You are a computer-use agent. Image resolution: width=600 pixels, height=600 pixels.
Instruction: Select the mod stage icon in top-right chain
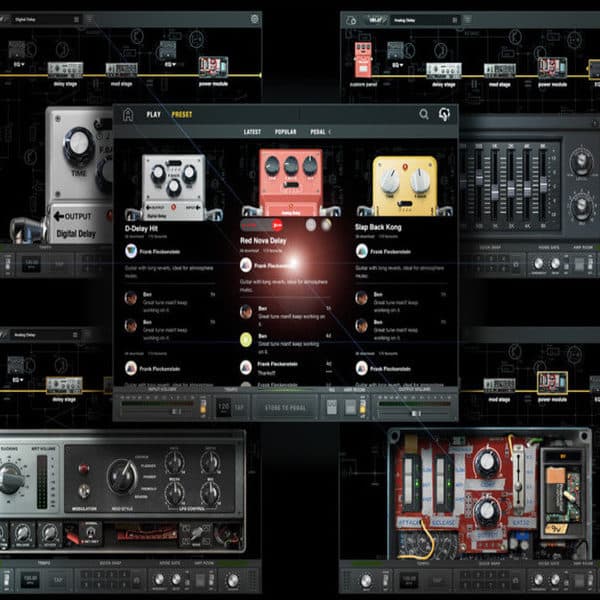click(499, 70)
